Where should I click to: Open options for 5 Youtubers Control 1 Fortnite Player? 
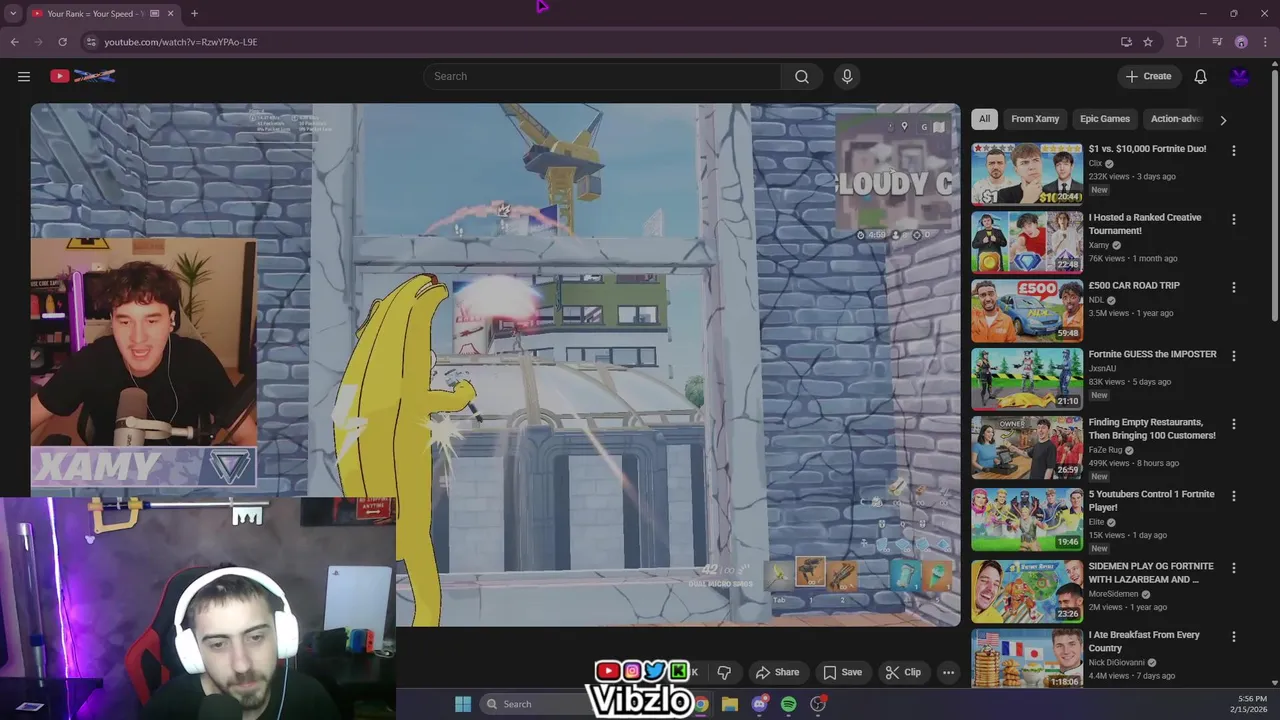tap(1233, 495)
